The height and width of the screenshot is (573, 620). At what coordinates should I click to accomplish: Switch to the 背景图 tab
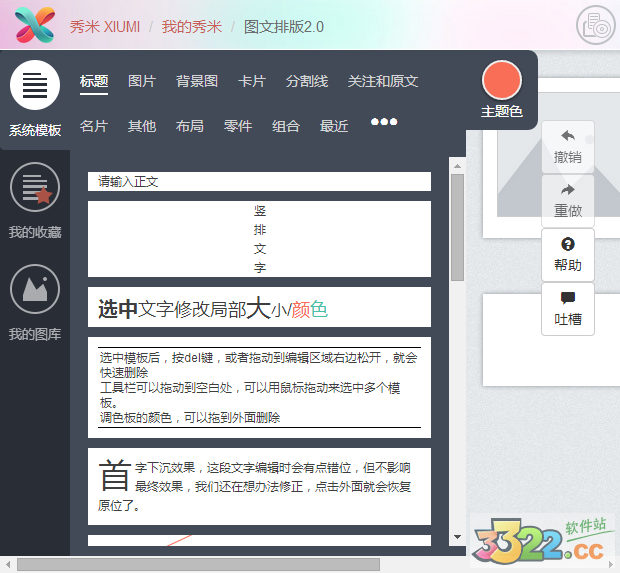tap(197, 81)
